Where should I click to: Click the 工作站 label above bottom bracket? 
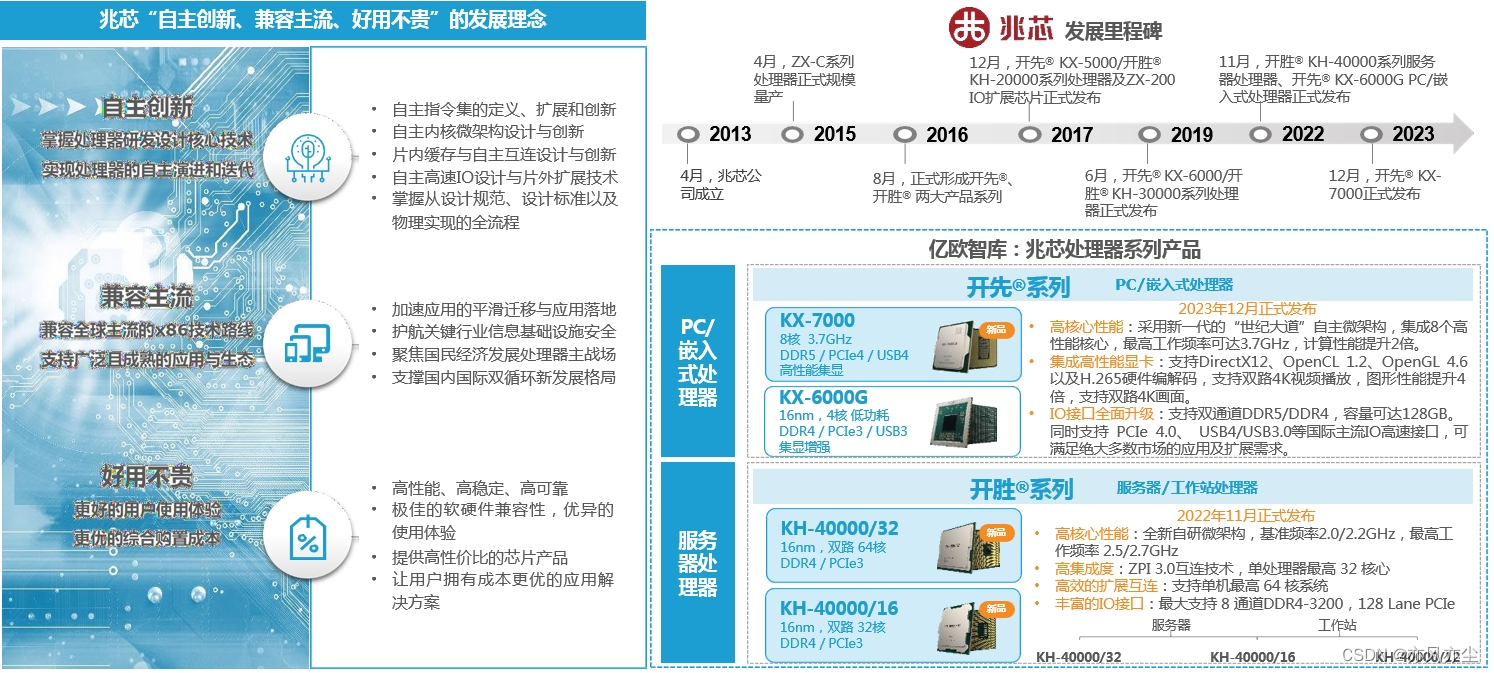coord(1337,625)
